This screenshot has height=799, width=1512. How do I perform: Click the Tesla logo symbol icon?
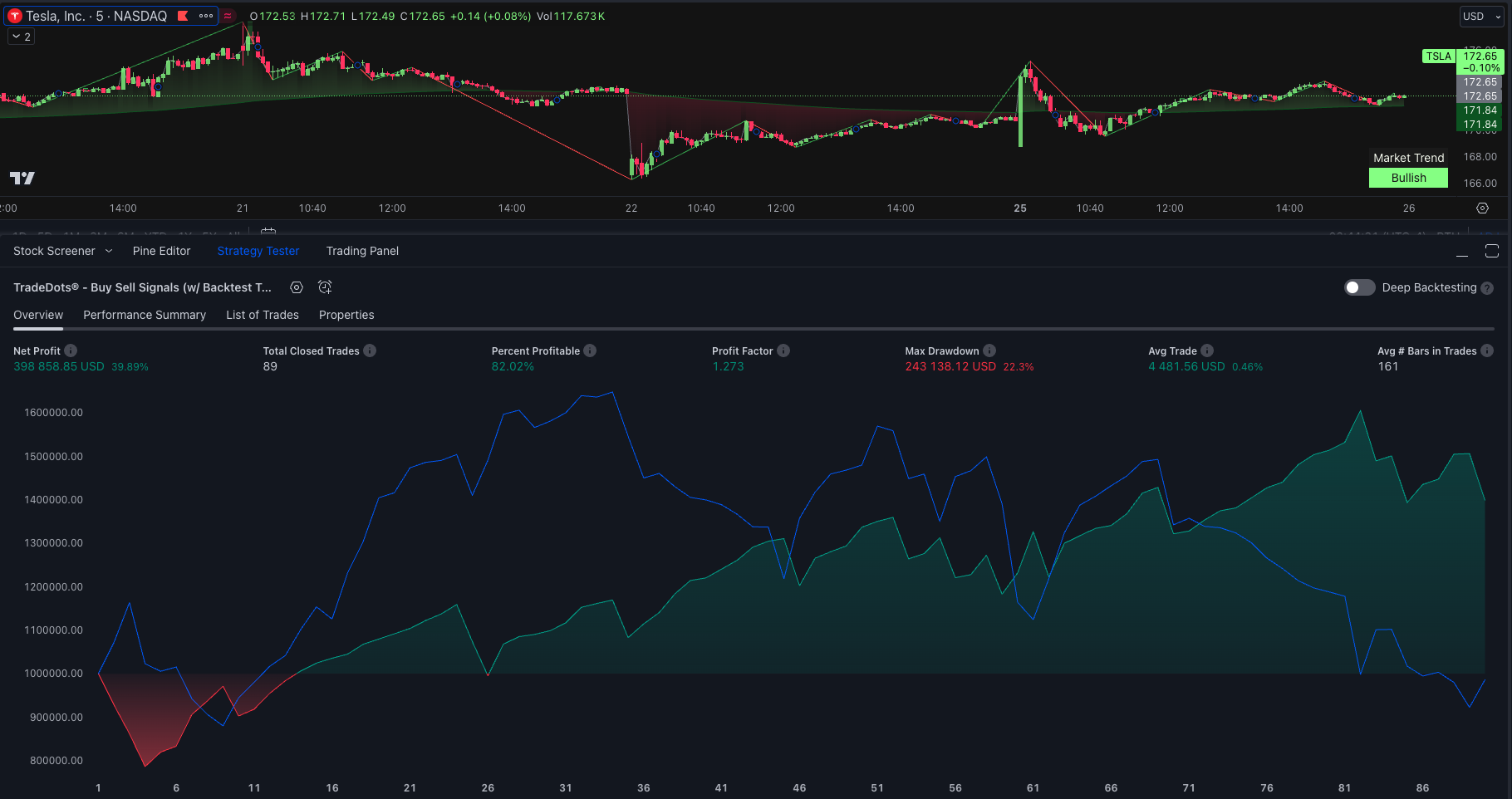pyautogui.click(x=14, y=16)
